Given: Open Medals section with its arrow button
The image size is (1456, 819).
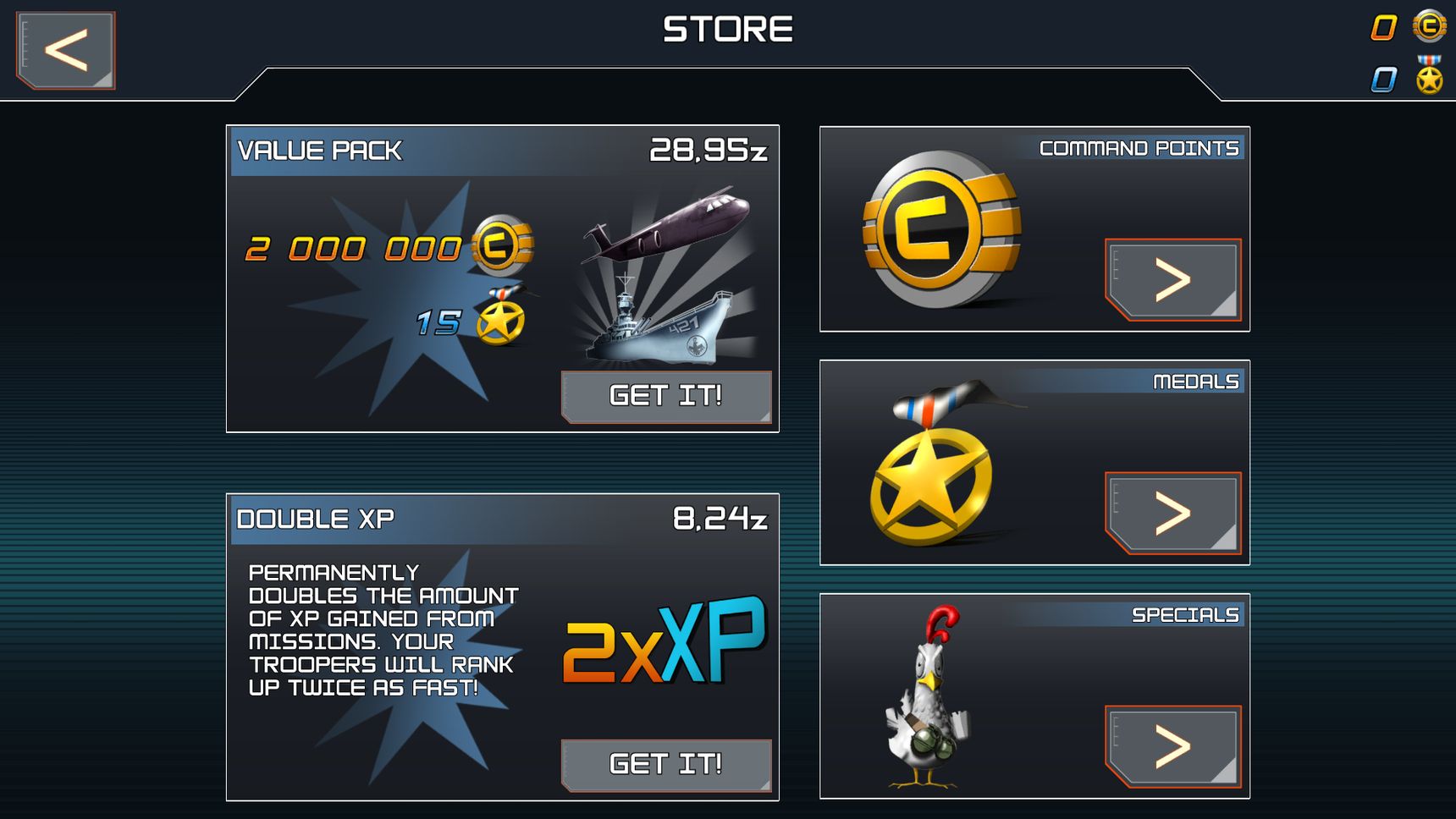Looking at the screenshot, I should [x=1173, y=514].
